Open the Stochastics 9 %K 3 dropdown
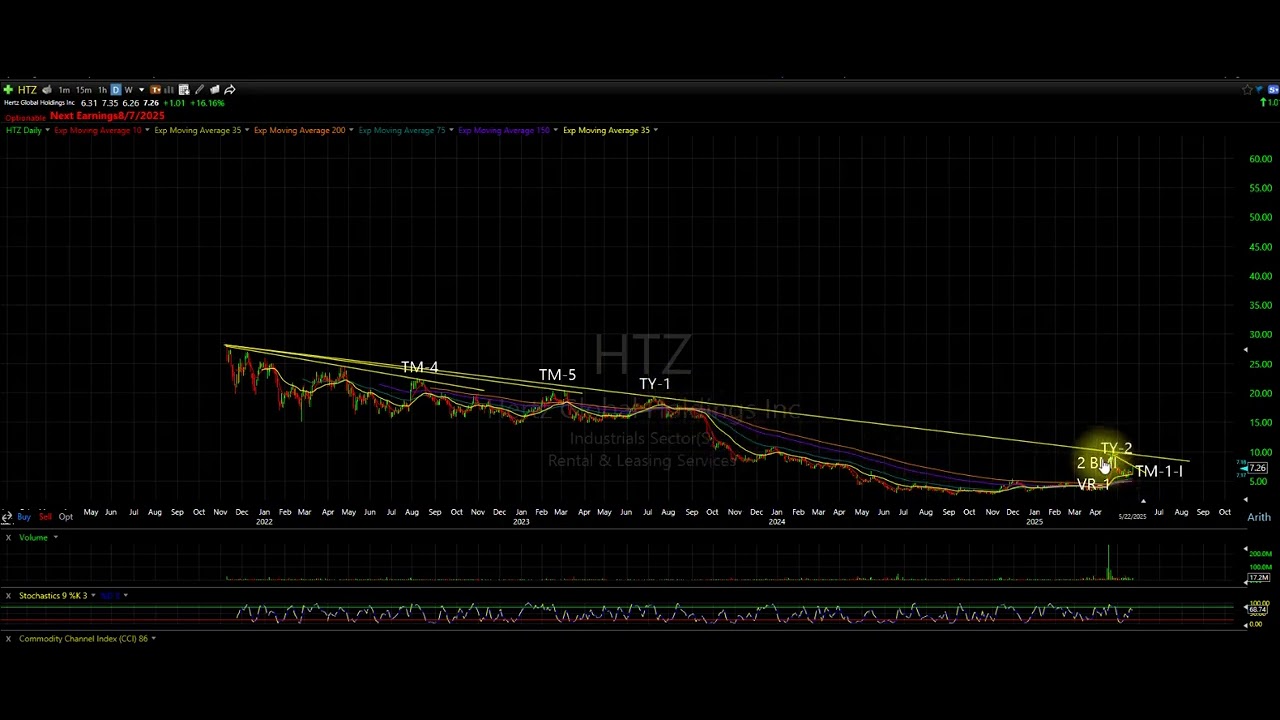Screen dimensions: 1280x720 93,596
